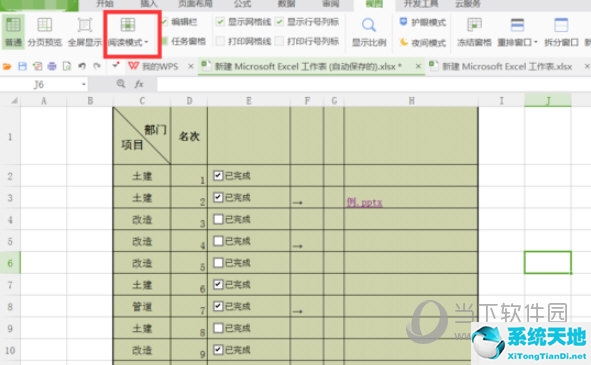Screen dimensions: 591x365
Task: Check 已完成 checkbox in row 6
Action: click(218, 263)
